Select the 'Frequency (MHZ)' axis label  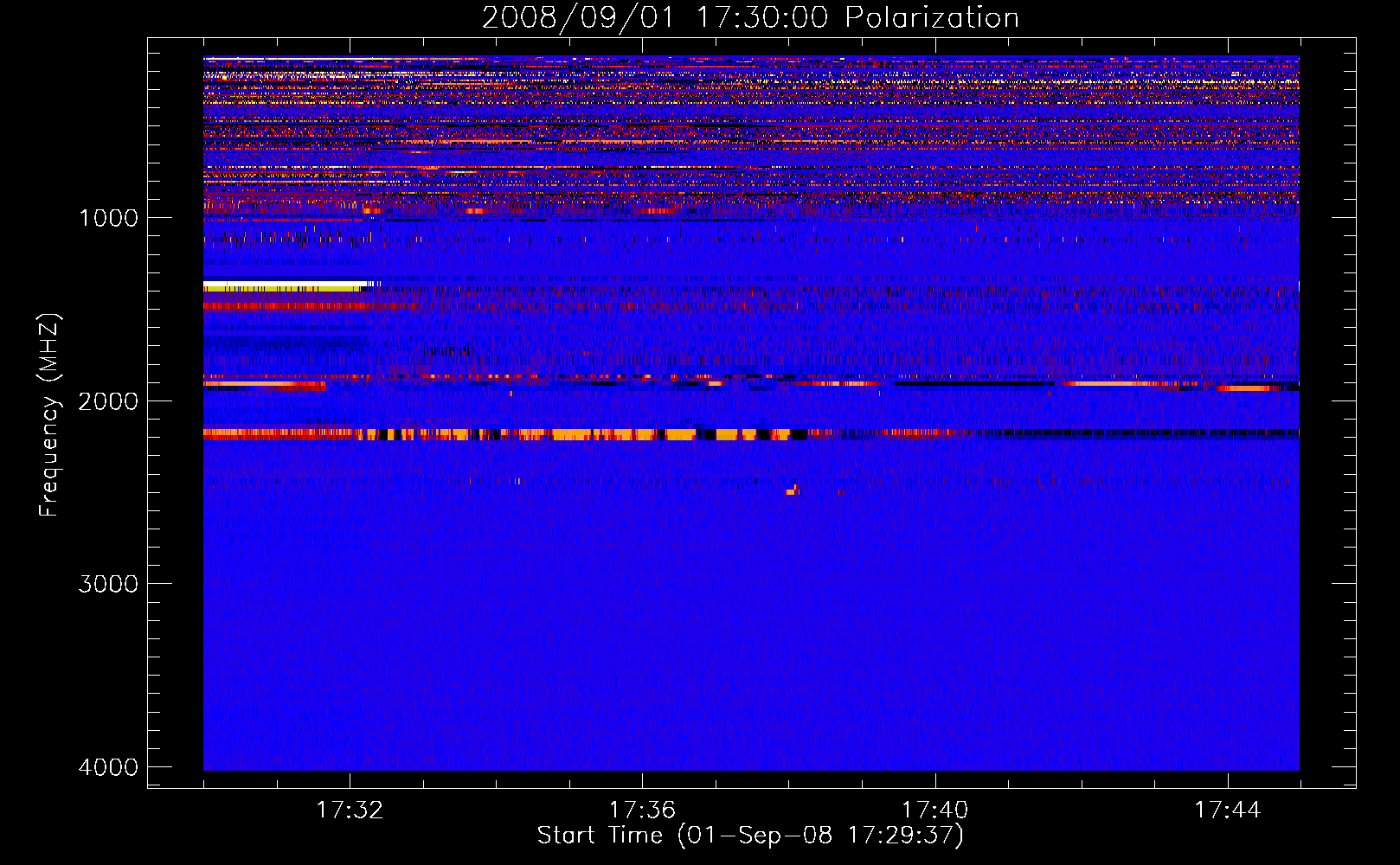coord(49,415)
